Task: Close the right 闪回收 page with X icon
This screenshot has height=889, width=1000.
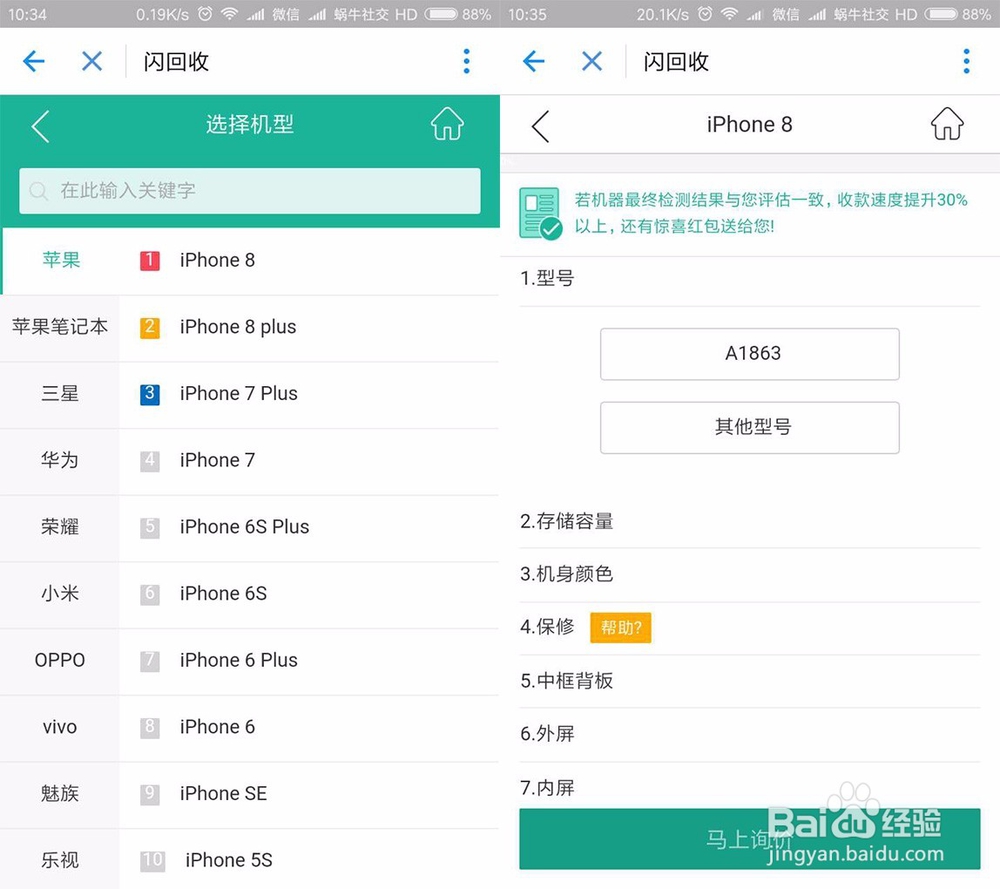Action: tap(592, 61)
